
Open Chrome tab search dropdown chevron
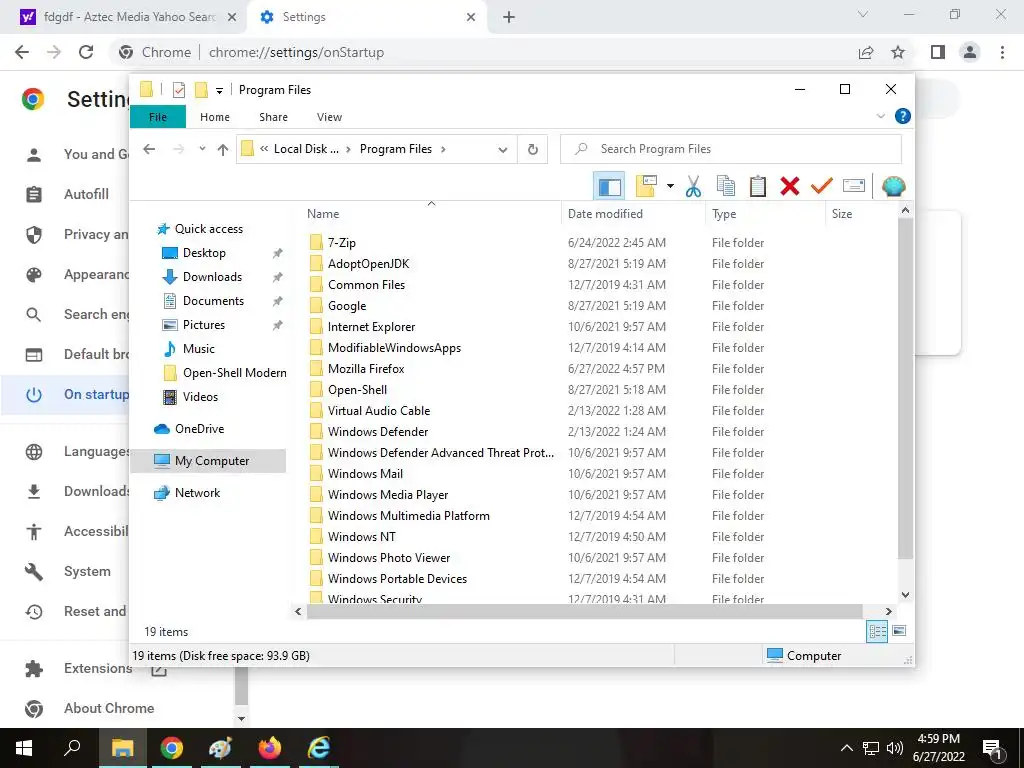[863, 14]
